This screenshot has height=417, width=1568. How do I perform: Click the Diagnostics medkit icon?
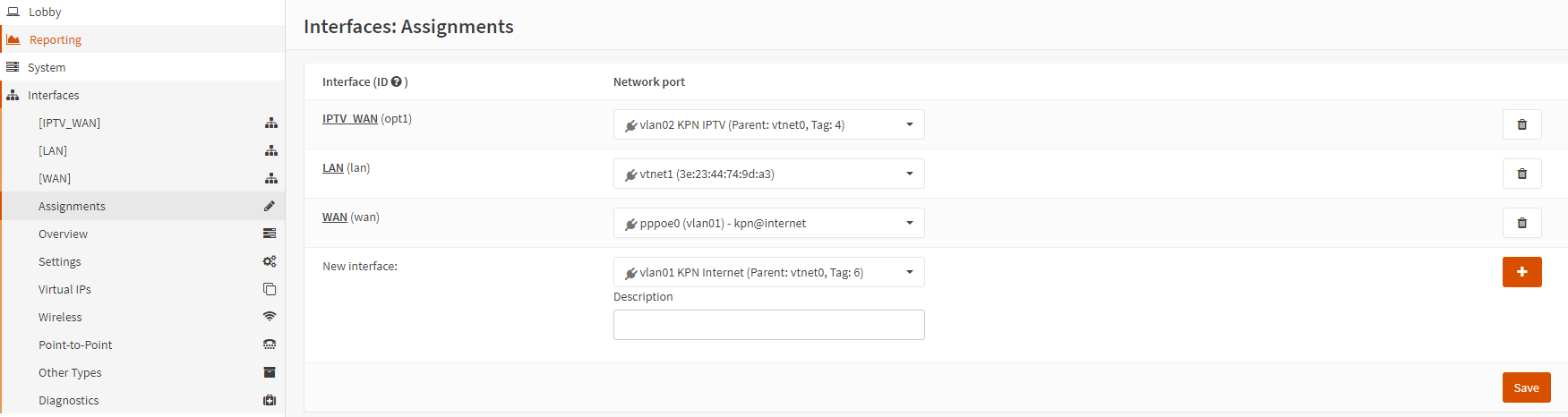click(x=270, y=400)
